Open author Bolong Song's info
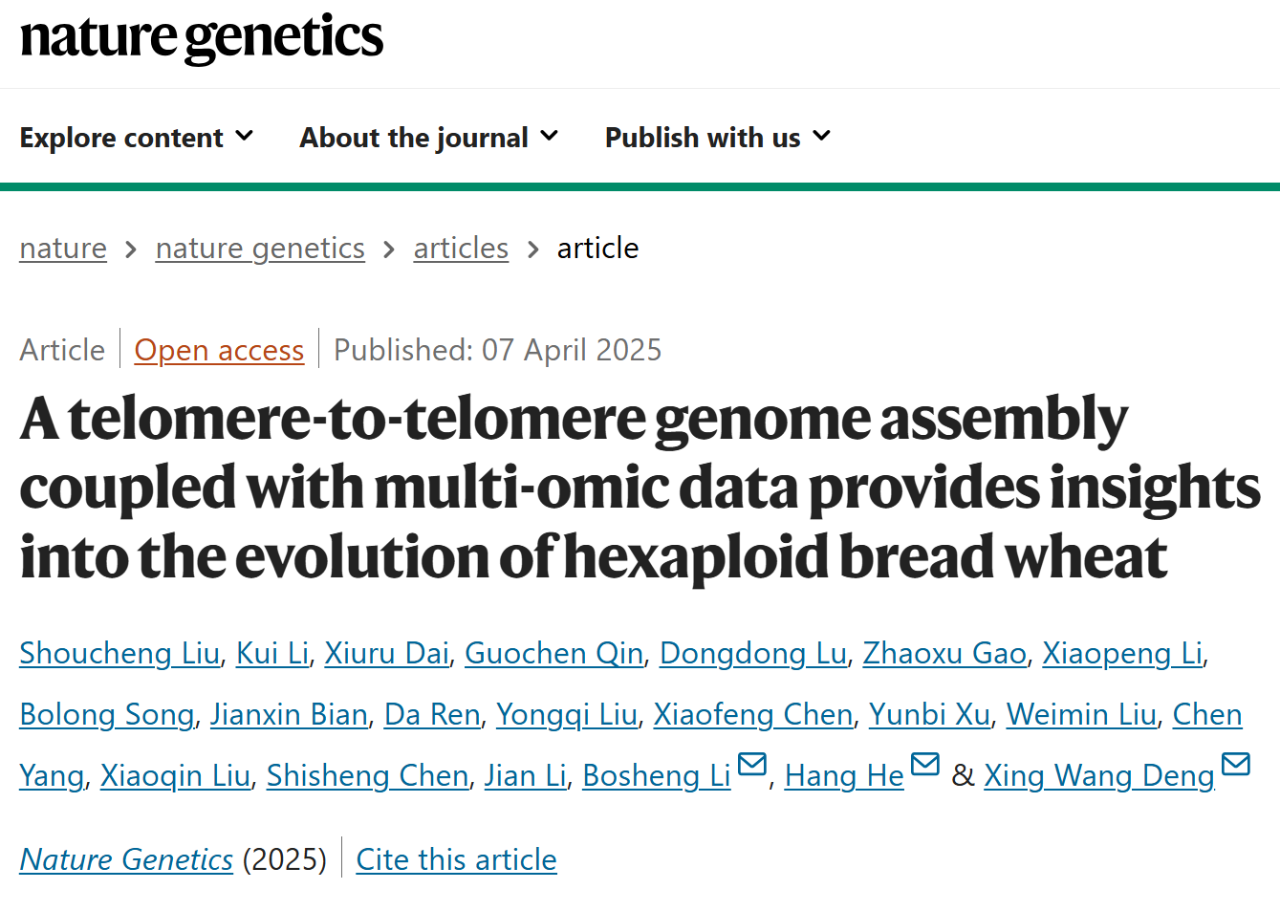Image resolution: width=1280 pixels, height=903 pixels. (107, 715)
